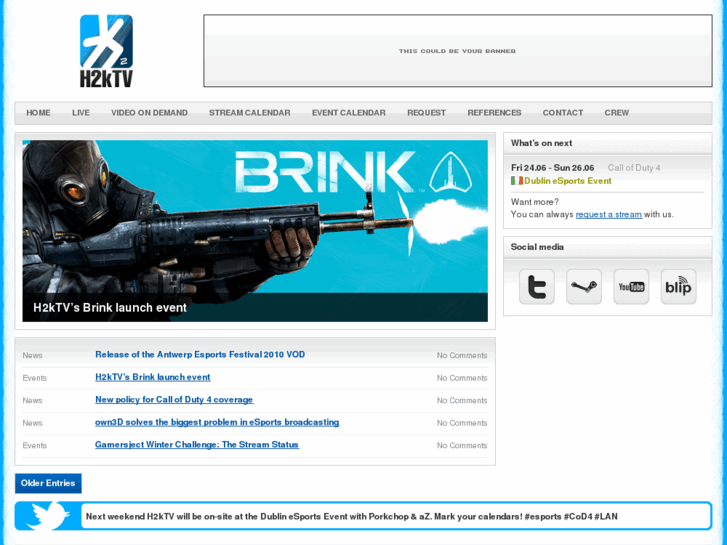Open 'New policy for Call of Duty 4 coverage'
Image resolution: width=727 pixels, height=545 pixels.
(x=174, y=400)
